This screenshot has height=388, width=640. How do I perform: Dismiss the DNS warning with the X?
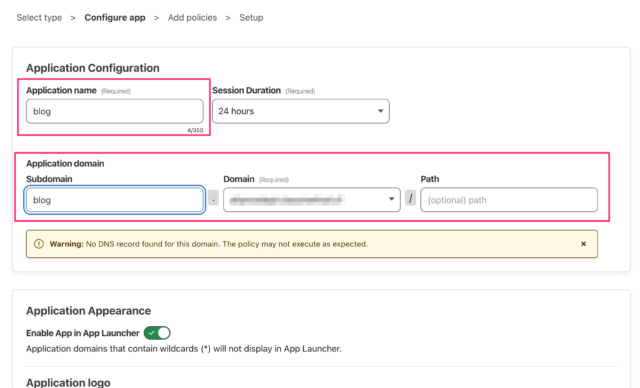[x=584, y=244]
